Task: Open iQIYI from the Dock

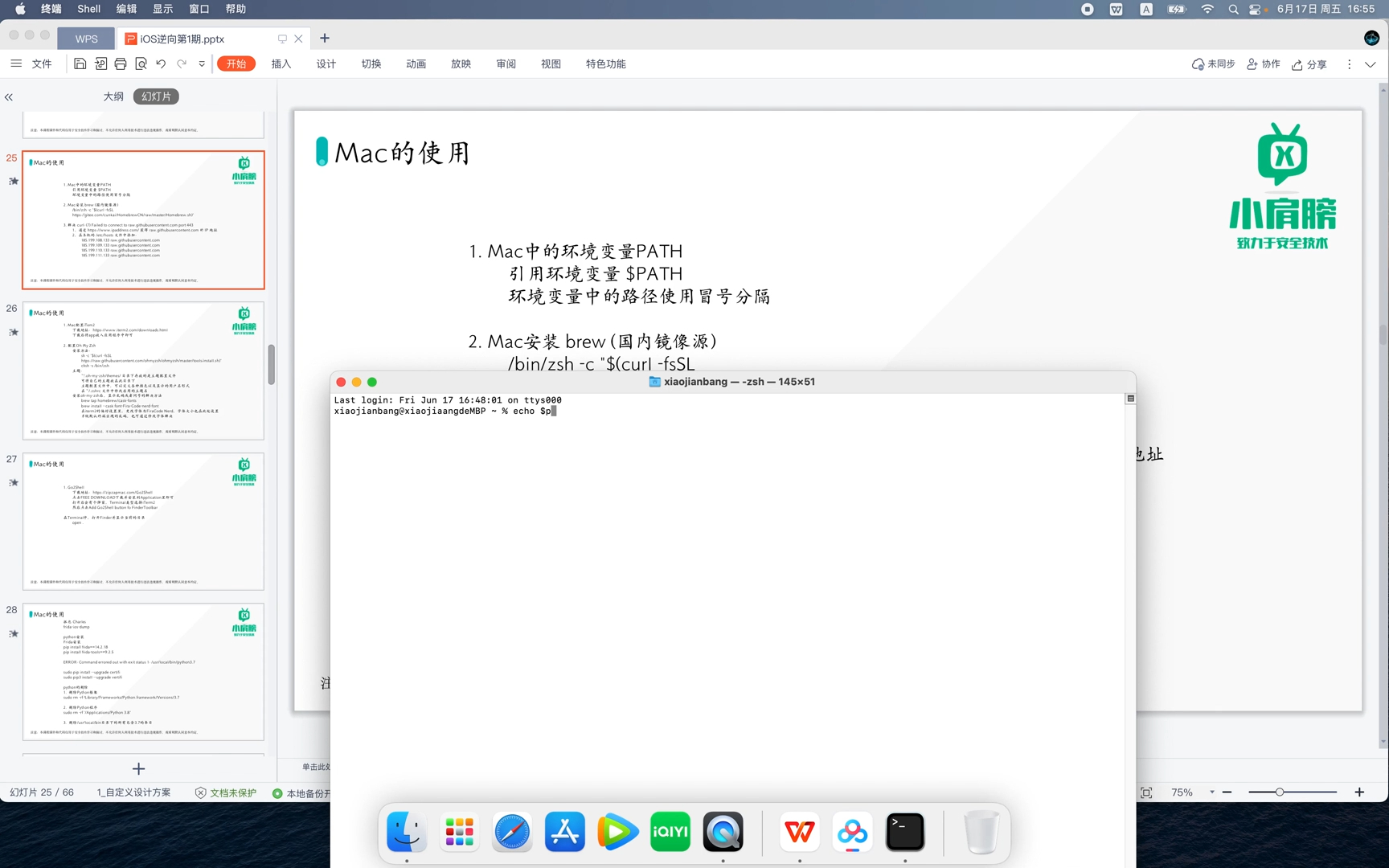Action: [670, 832]
